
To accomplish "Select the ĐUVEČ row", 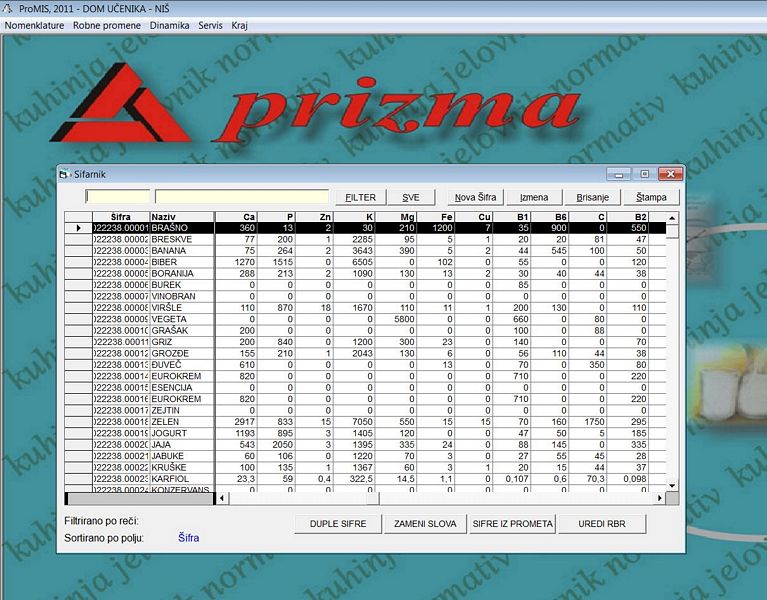I will [x=365, y=365].
